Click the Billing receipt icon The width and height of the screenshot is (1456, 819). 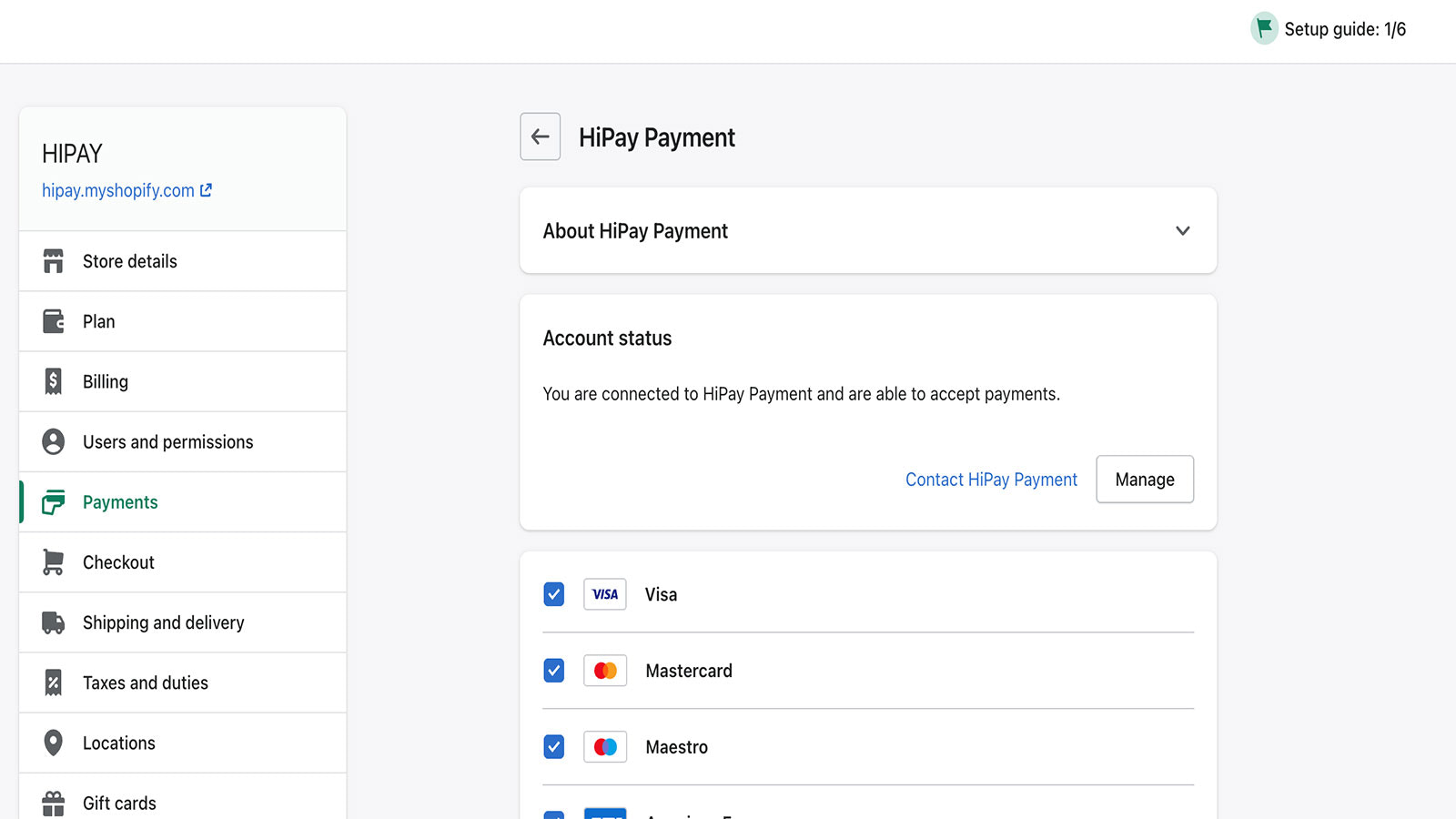coord(54,381)
